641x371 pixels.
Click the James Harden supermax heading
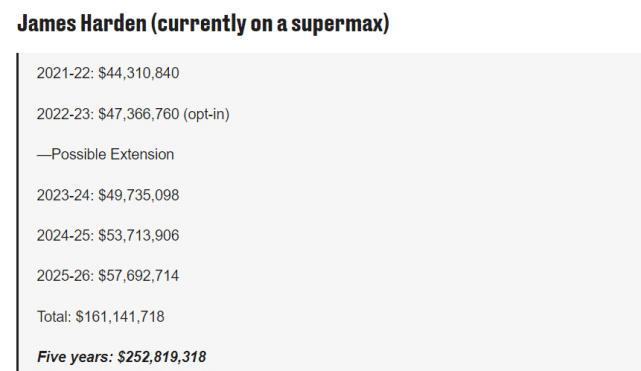[x=203, y=23]
